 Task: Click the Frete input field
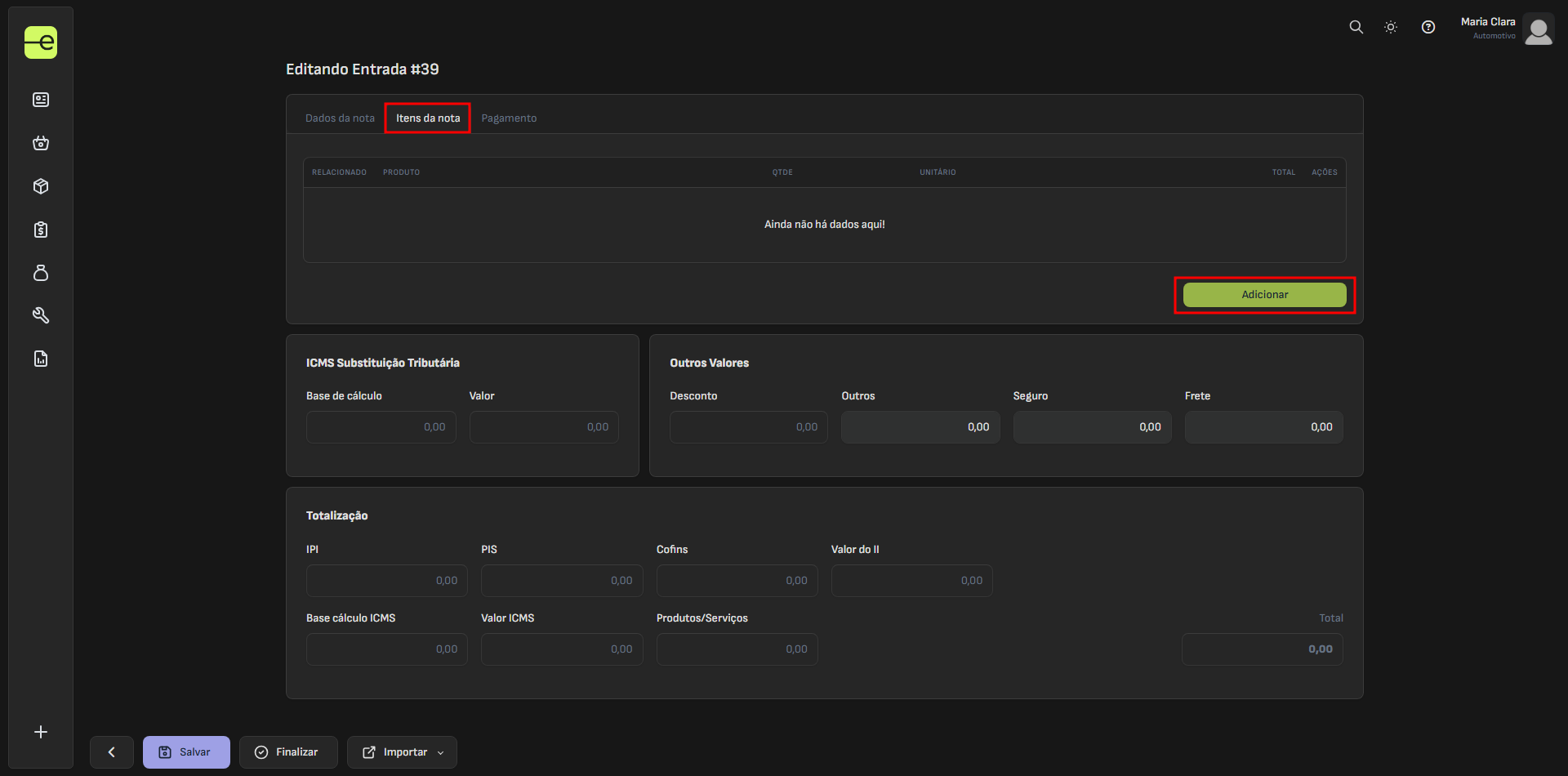pyautogui.click(x=1263, y=427)
